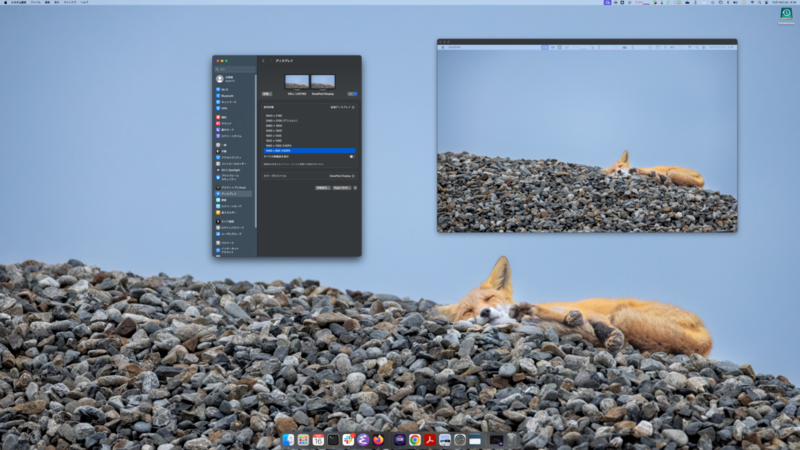
Task: Click the System Settings search field
Action: pyautogui.click(x=235, y=69)
